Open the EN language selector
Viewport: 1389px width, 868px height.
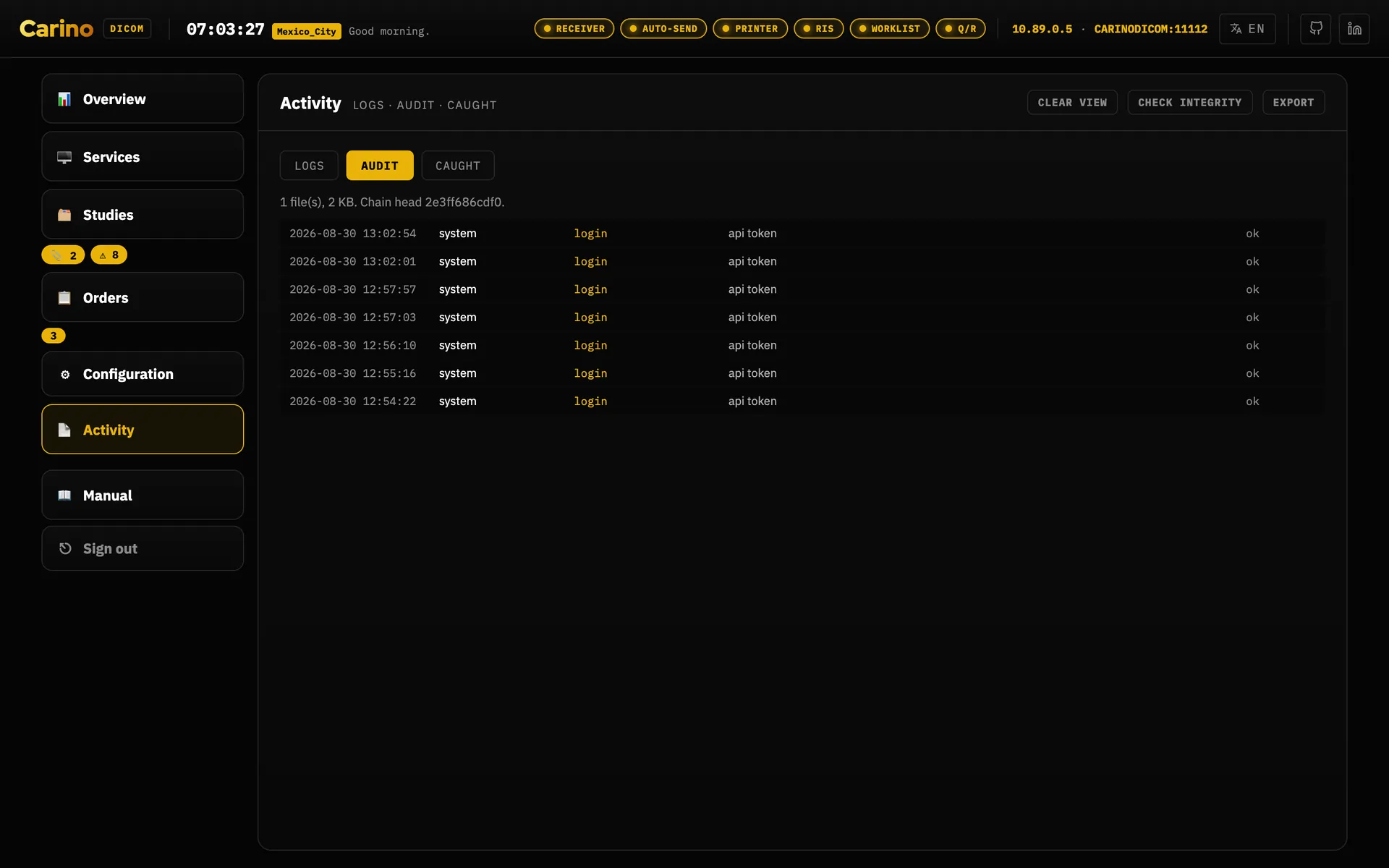(x=1247, y=29)
